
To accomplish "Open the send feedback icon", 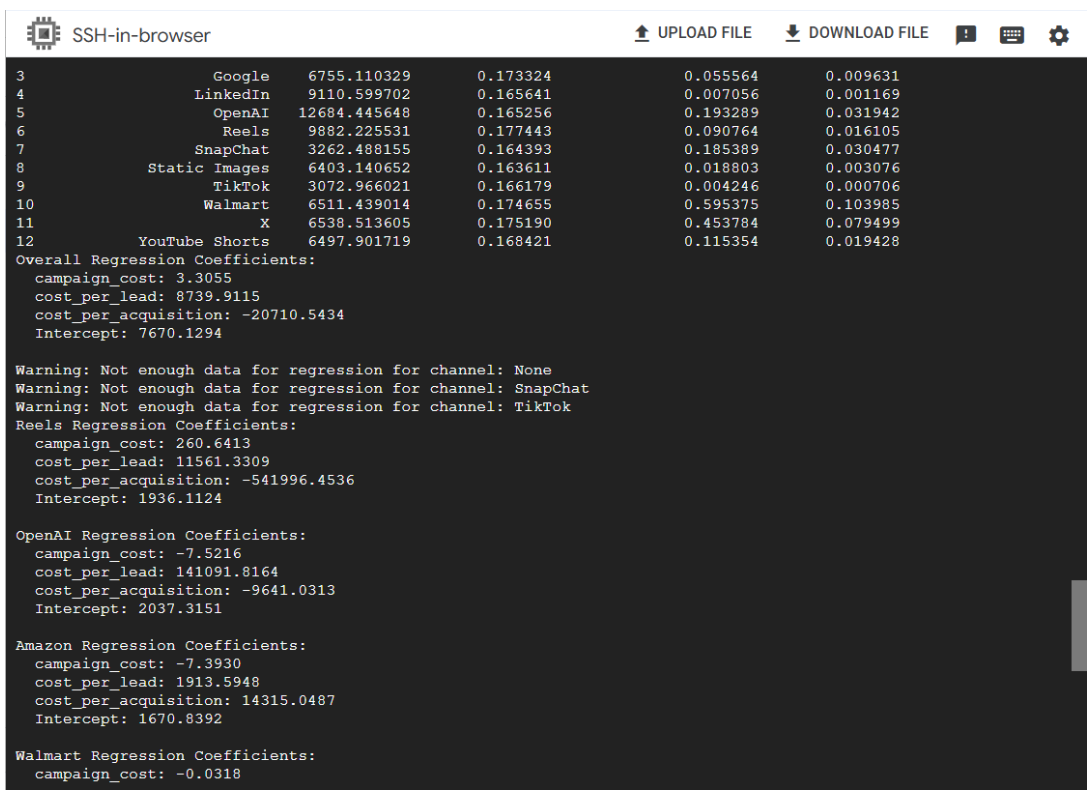I will [x=966, y=35].
